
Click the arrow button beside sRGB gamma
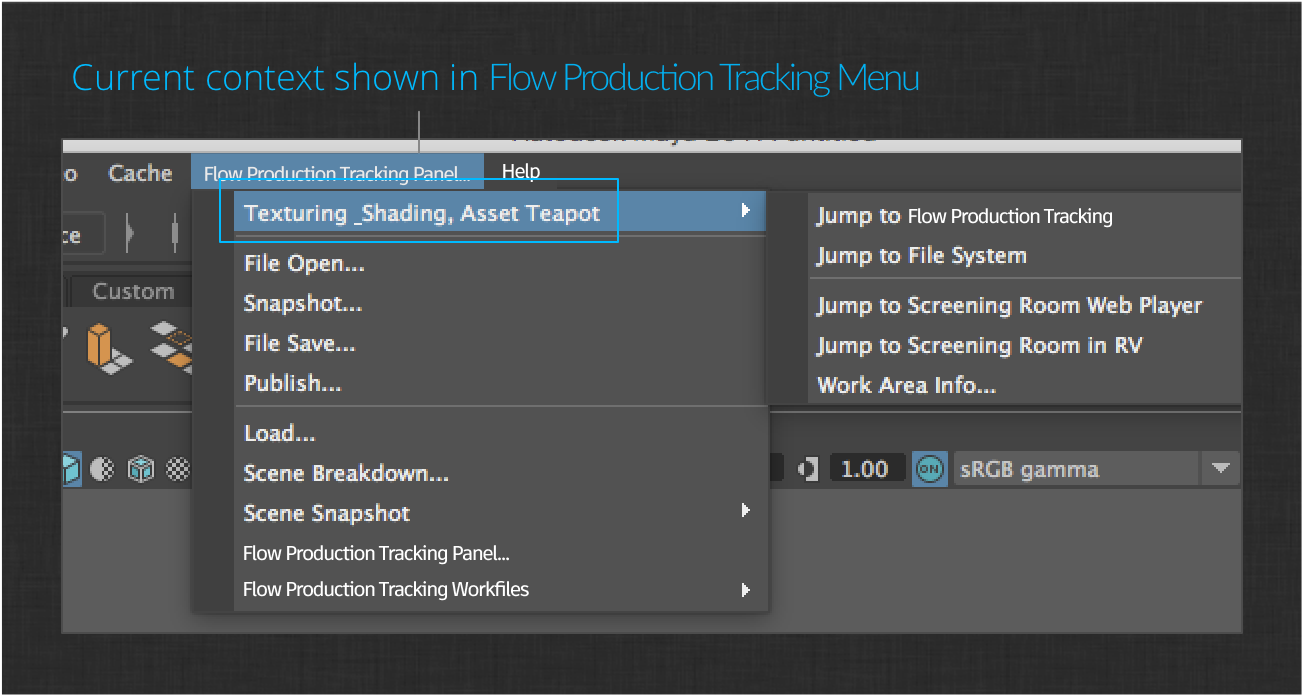tap(1220, 469)
